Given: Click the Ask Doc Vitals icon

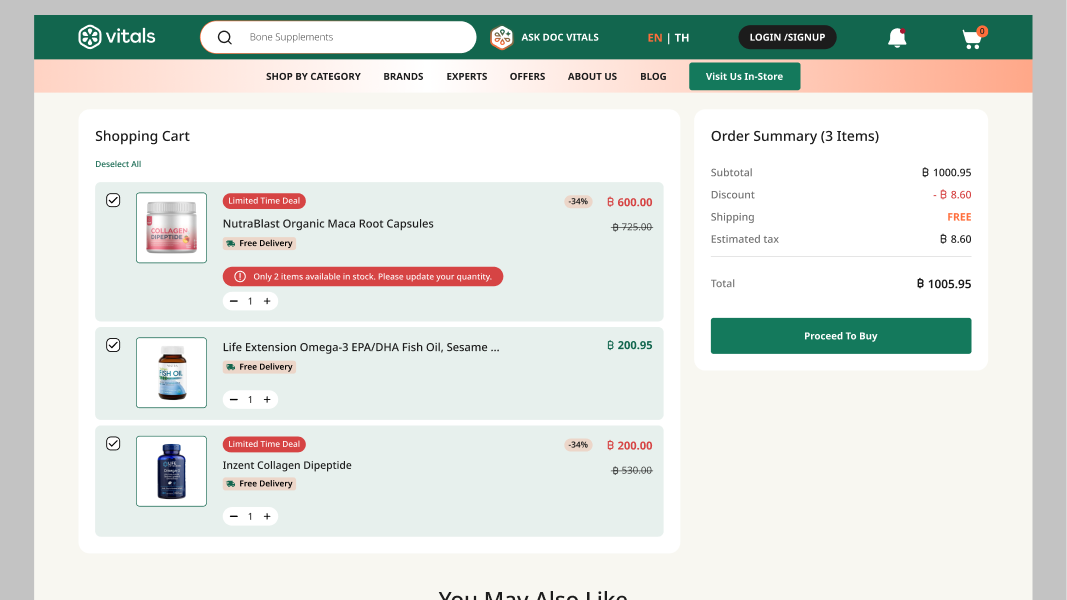Looking at the screenshot, I should pyautogui.click(x=502, y=37).
